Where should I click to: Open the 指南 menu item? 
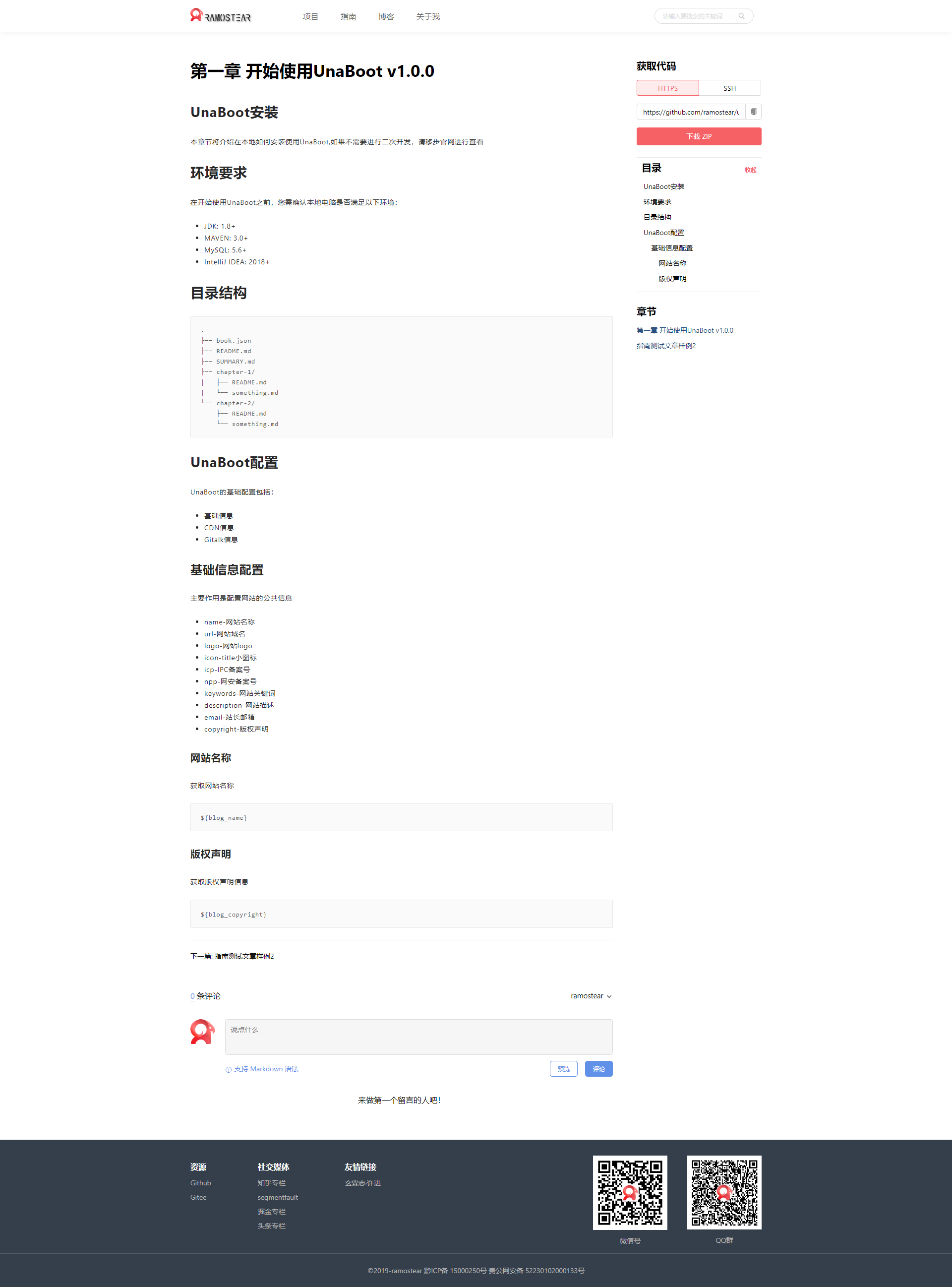click(x=348, y=17)
